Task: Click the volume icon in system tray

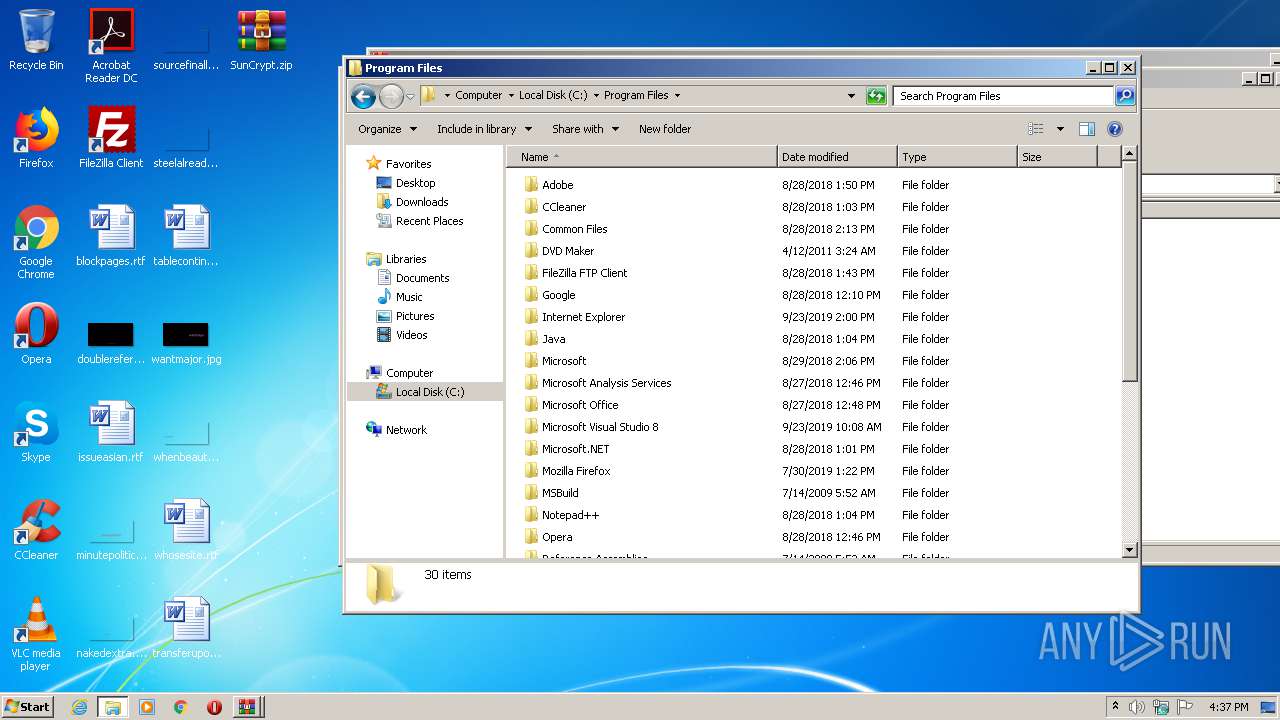Action: pyautogui.click(x=1137, y=707)
